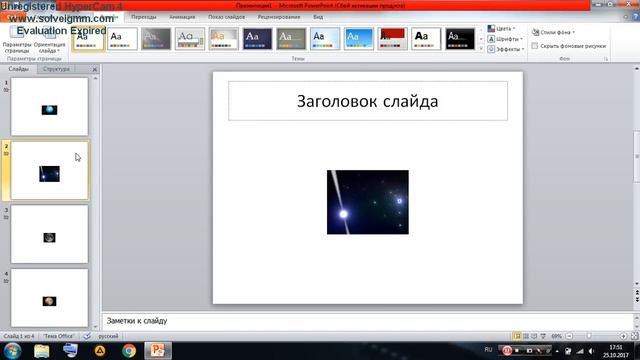This screenshot has width=640, height=360.
Task: Switch to Normal view icon
Action: (517, 336)
